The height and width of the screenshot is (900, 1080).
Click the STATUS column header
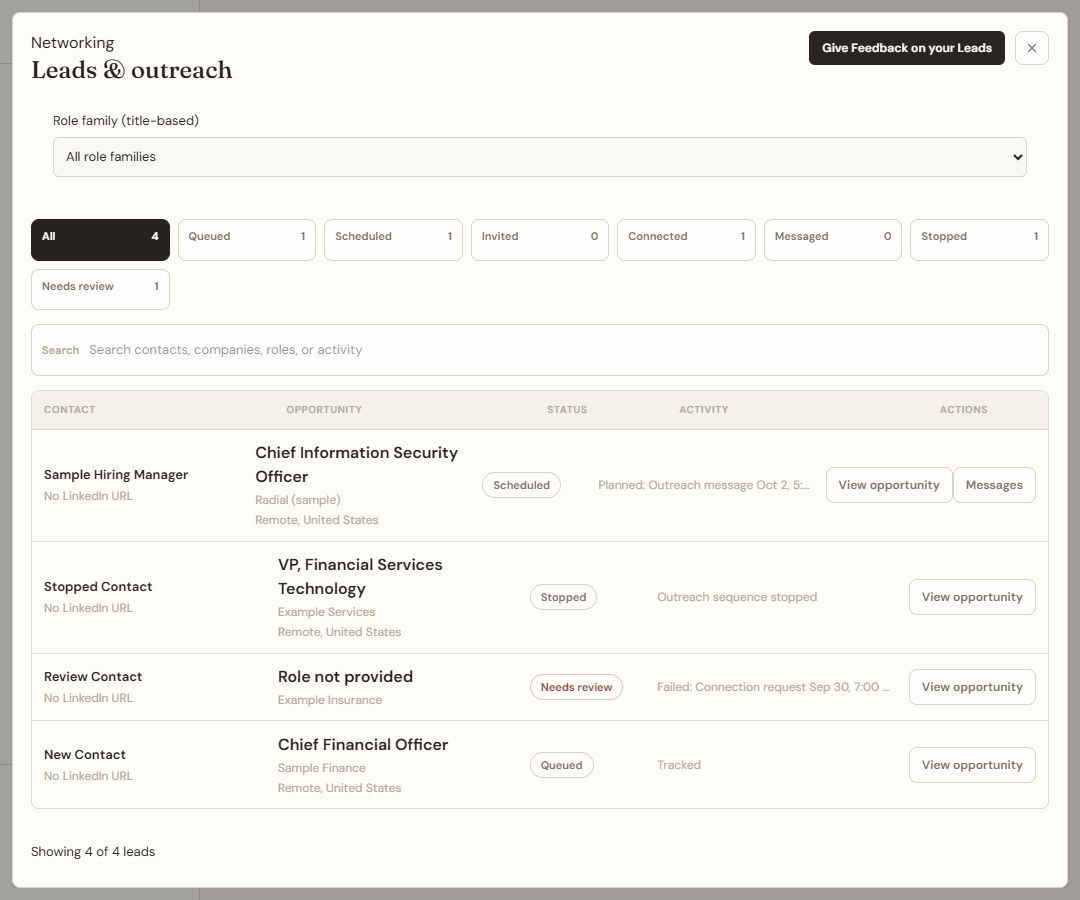pos(567,410)
